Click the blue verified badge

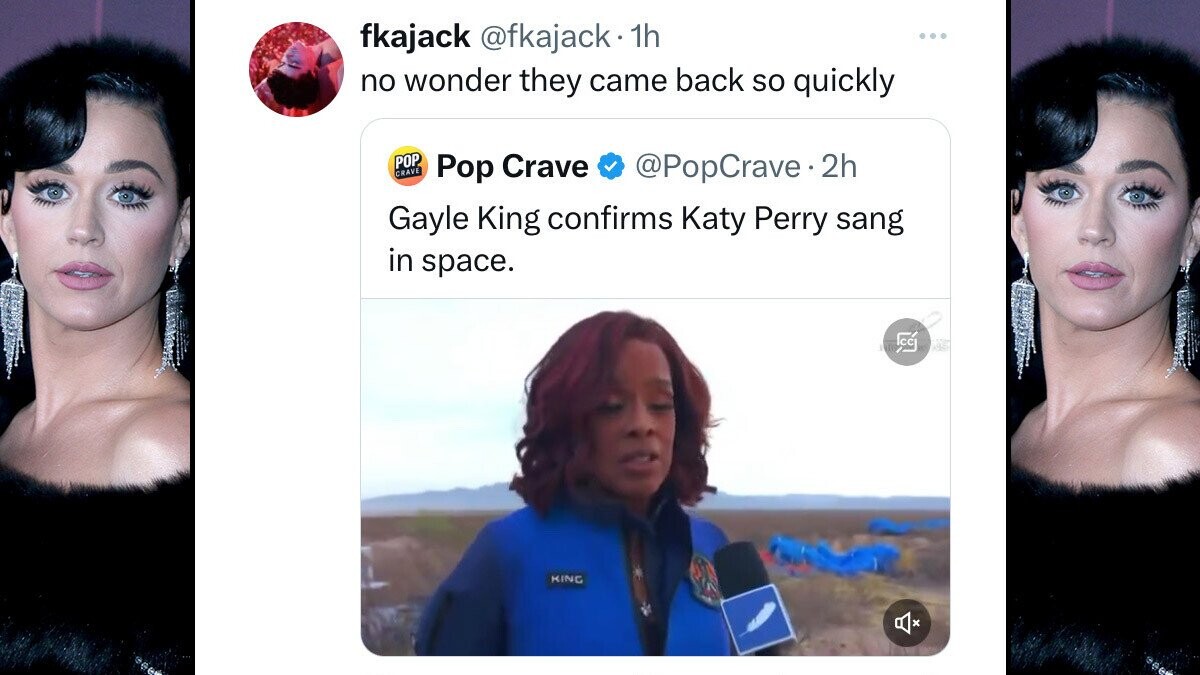611,167
